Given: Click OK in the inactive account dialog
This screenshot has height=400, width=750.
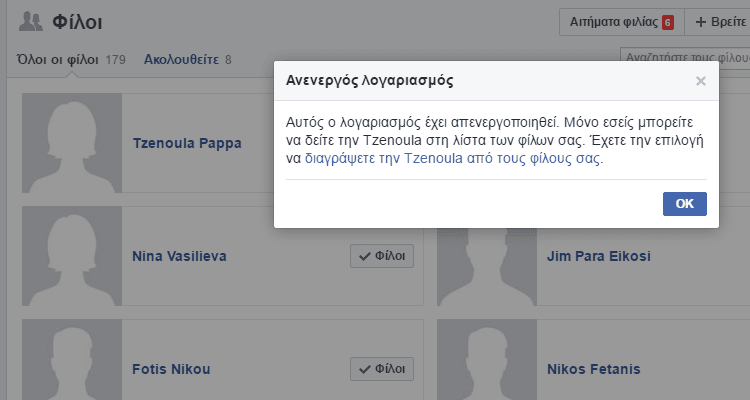Looking at the screenshot, I should coord(684,204).
